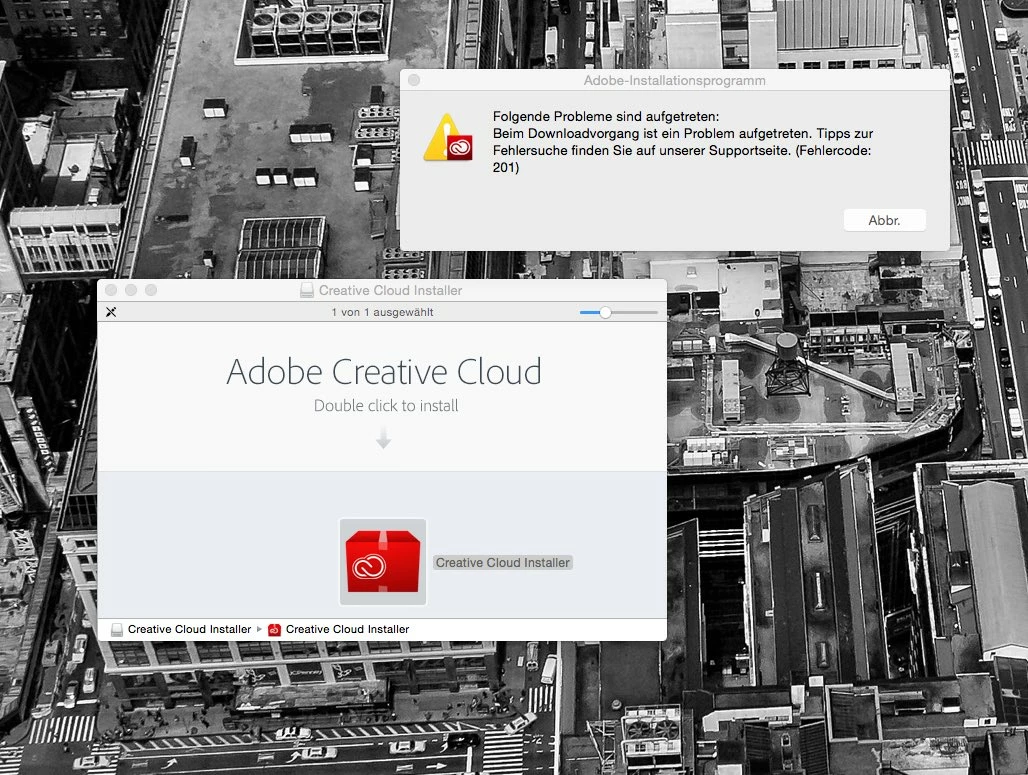Click the tools icon left of '1 von 1 ausgewählt'

click(111, 312)
